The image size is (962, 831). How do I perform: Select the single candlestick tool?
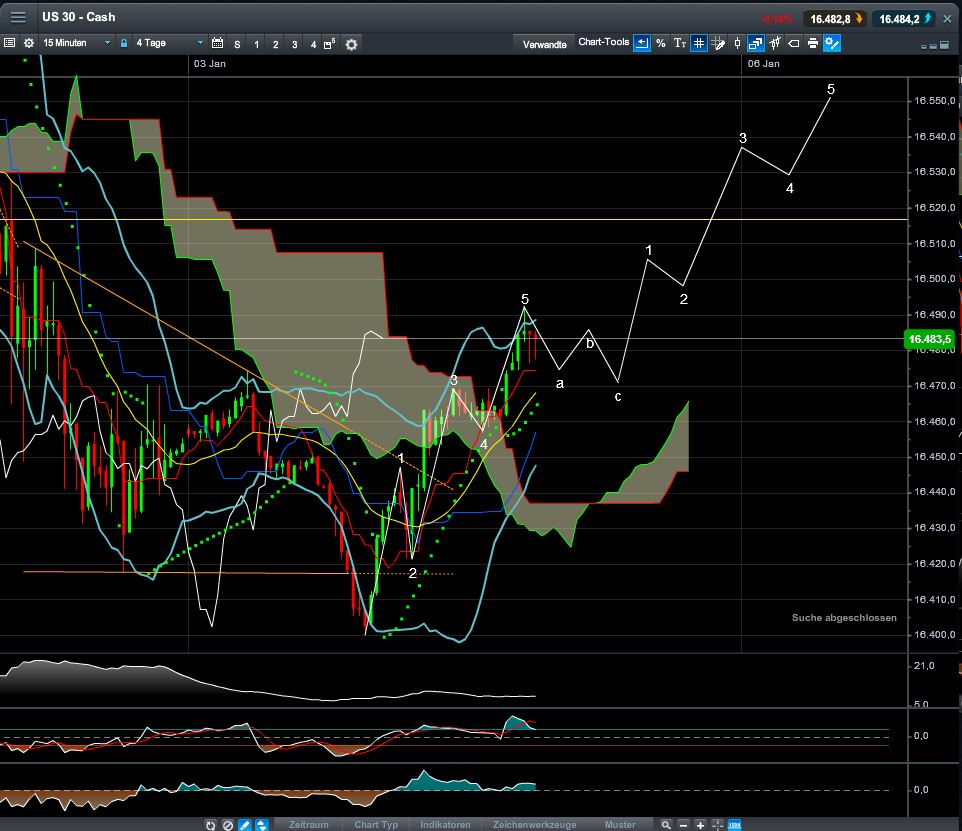737,43
